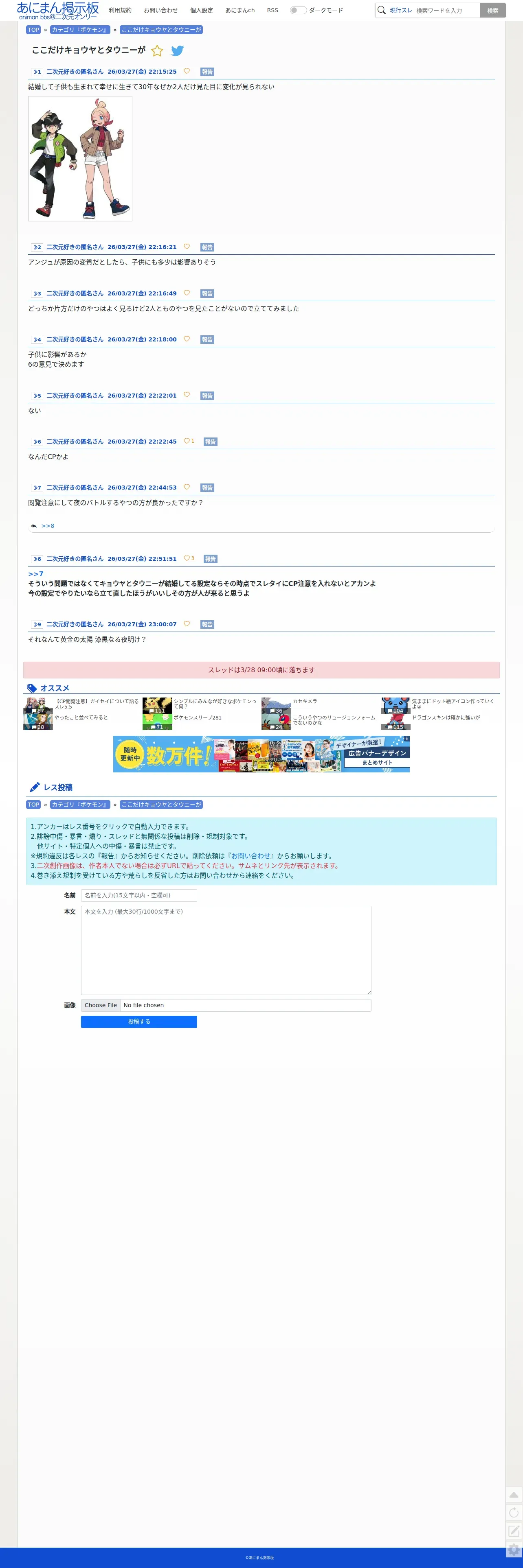The width and height of the screenshot is (523, 1568).
Task: Open recommended thread ドラゴンスキンは確かに強いが
Action: point(446,717)
